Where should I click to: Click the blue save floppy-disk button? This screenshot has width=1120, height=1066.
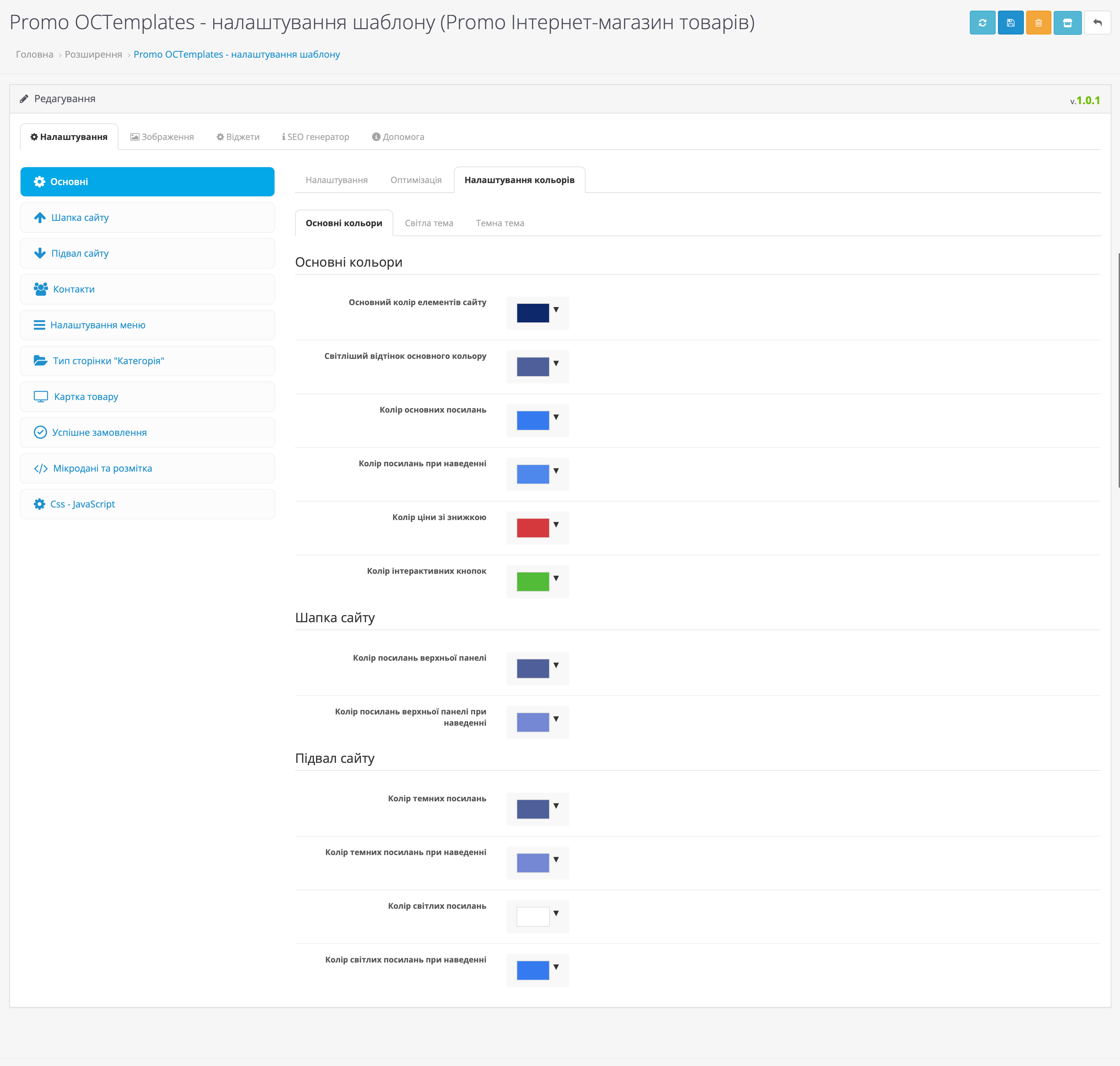point(1010,23)
